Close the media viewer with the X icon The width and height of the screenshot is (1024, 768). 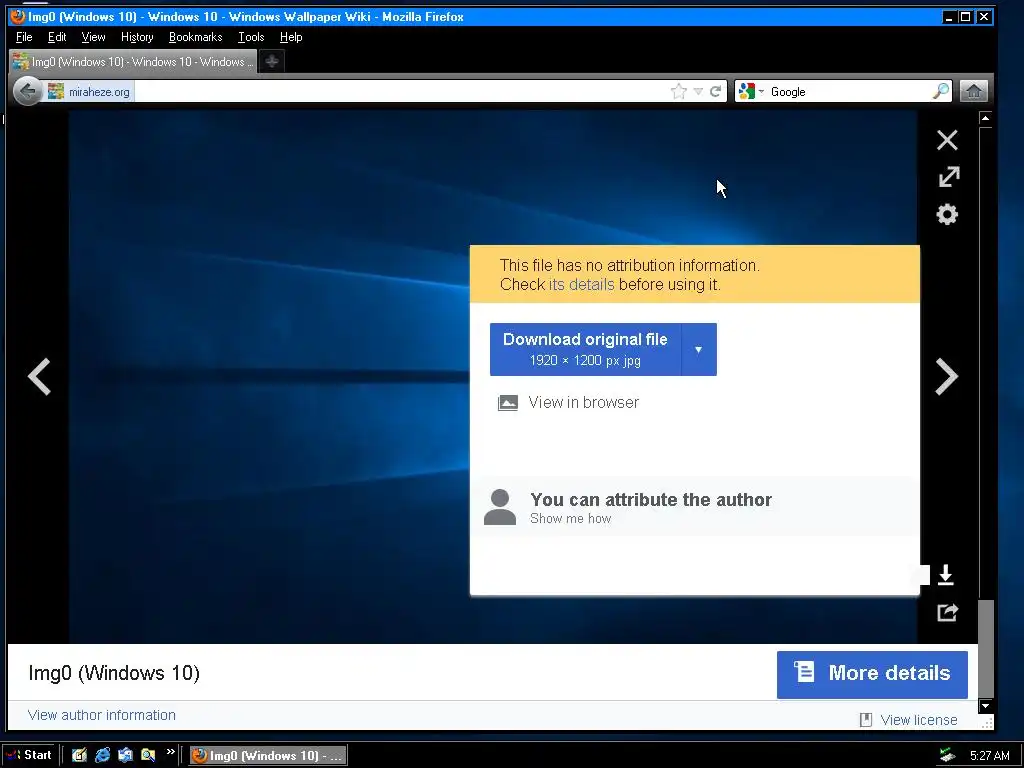947,140
